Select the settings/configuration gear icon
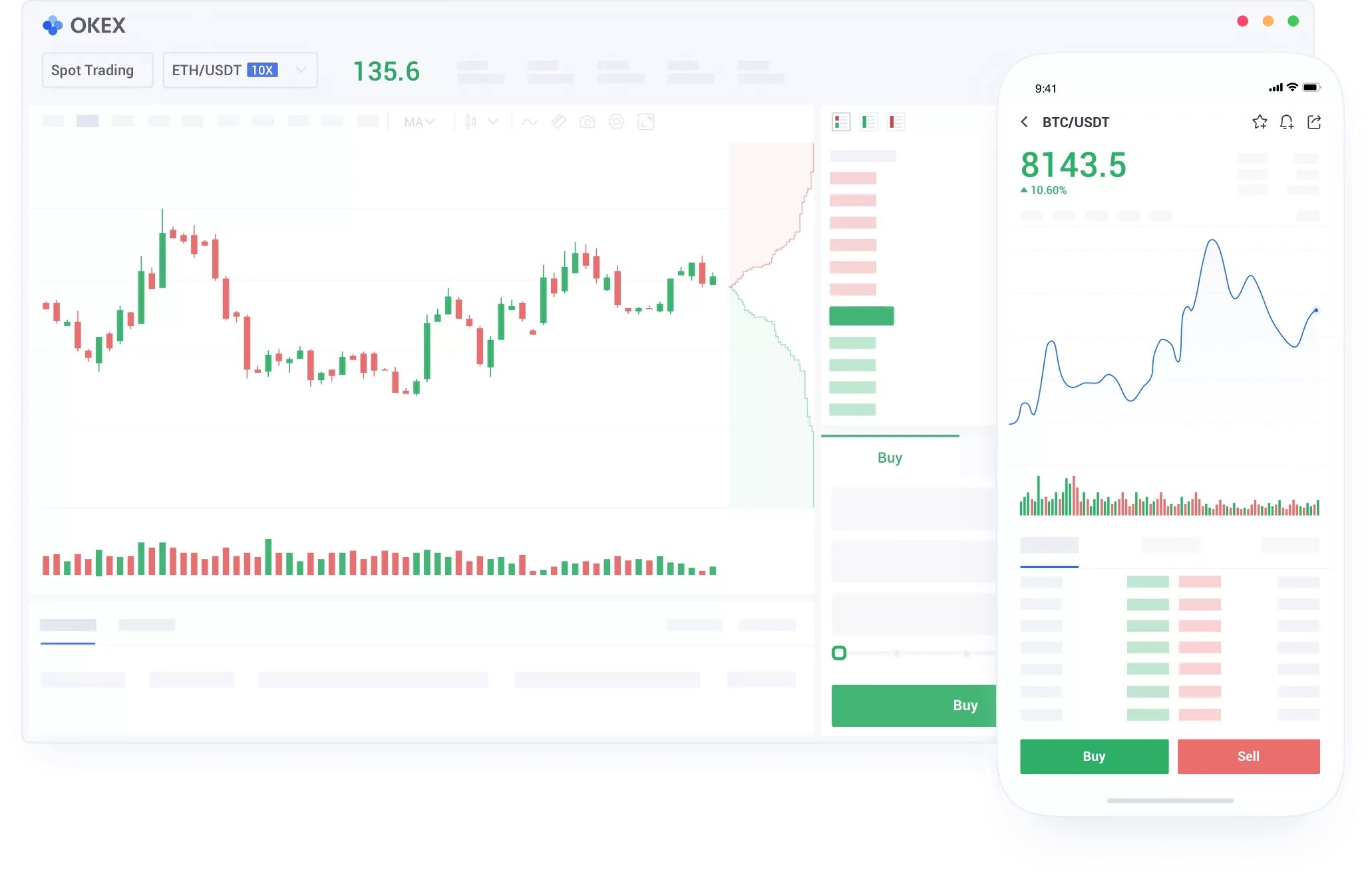 [x=618, y=121]
